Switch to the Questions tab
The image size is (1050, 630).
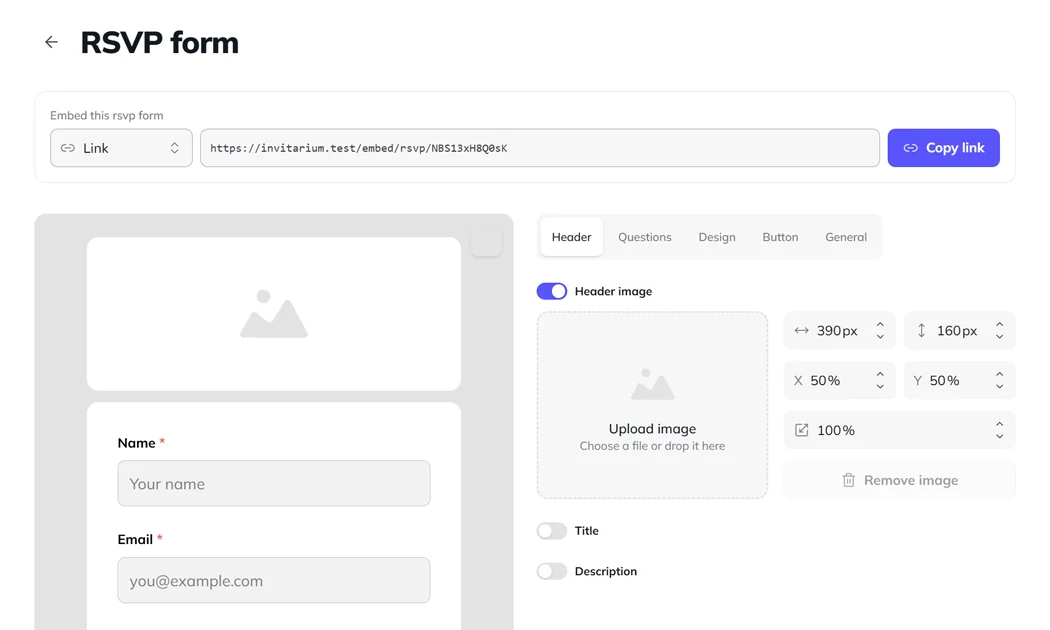coord(644,237)
